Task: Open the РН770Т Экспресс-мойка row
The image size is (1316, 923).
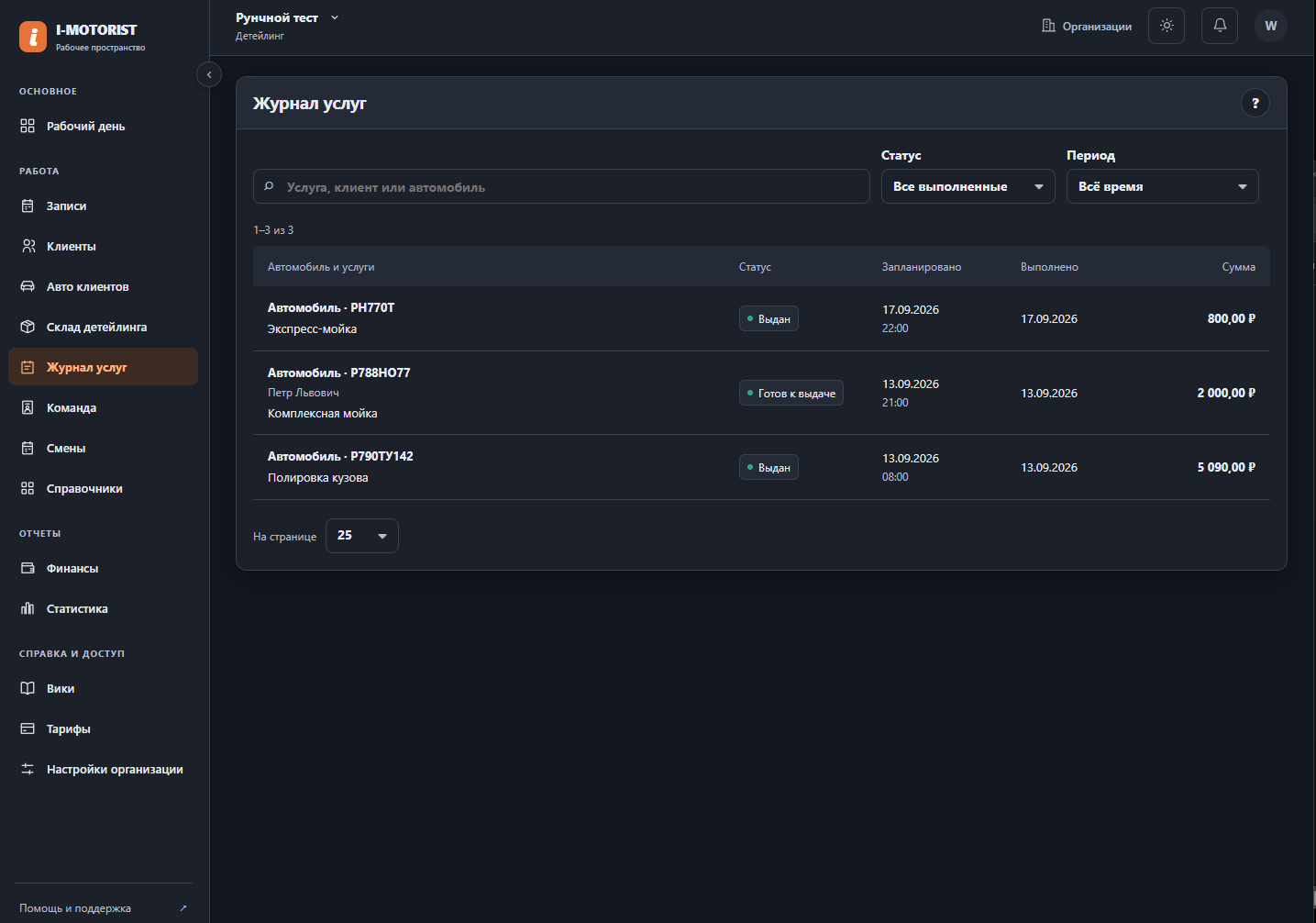Action: [x=761, y=318]
